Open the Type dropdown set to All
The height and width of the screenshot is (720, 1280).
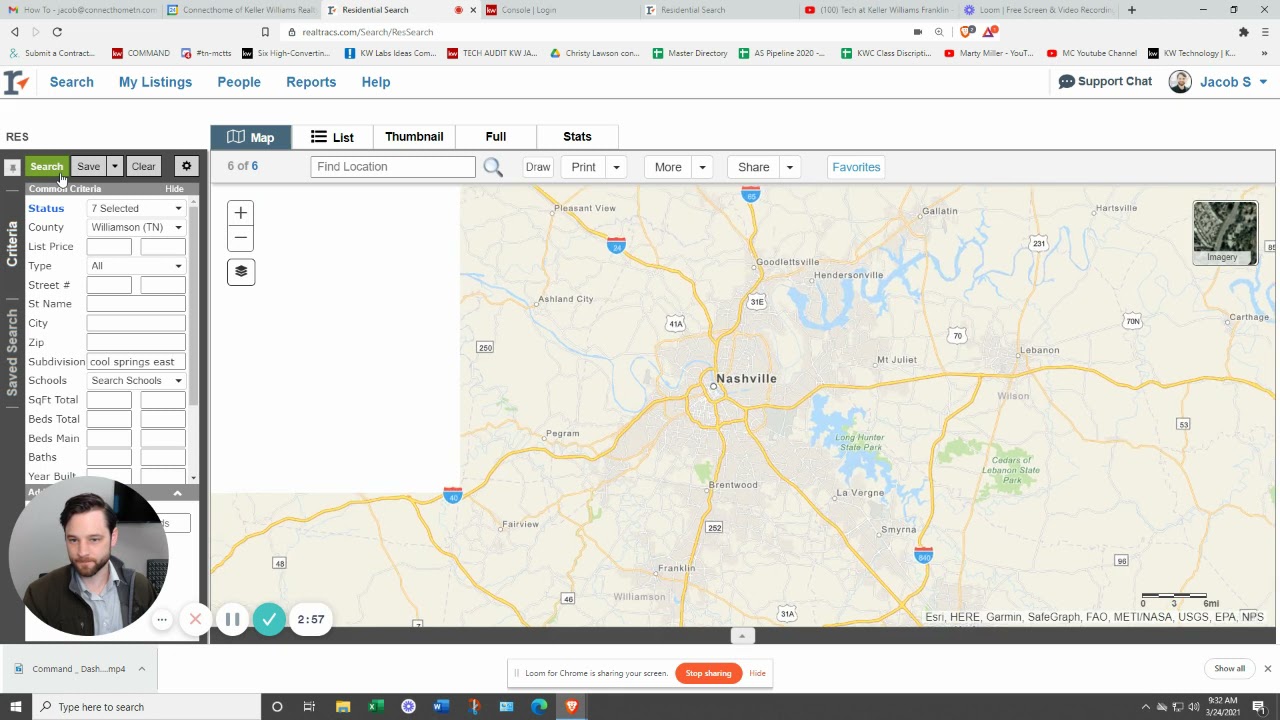tap(136, 266)
